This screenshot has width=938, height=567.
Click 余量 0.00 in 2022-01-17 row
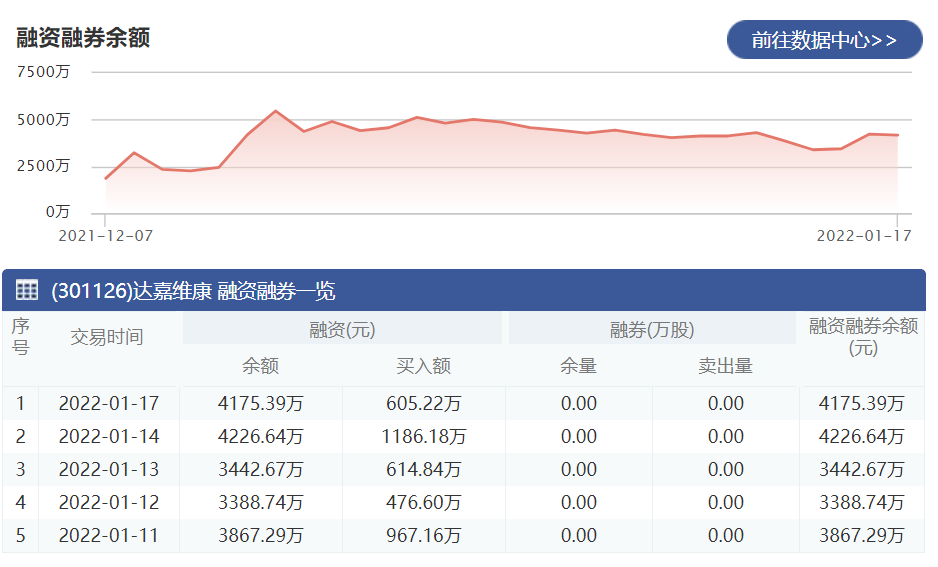(x=578, y=403)
